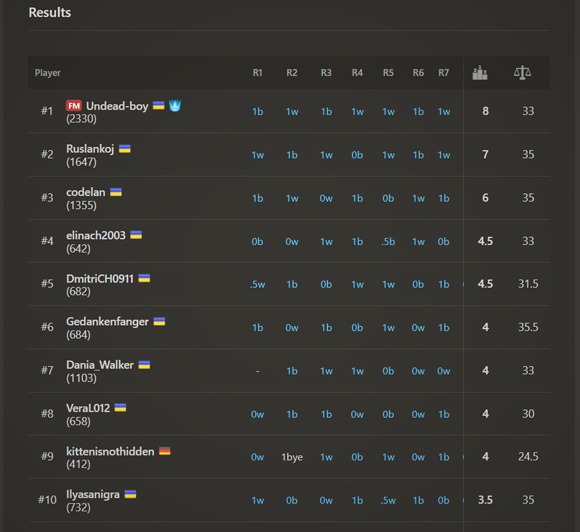Click the R7 column header
580x532 pixels.
click(444, 73)
